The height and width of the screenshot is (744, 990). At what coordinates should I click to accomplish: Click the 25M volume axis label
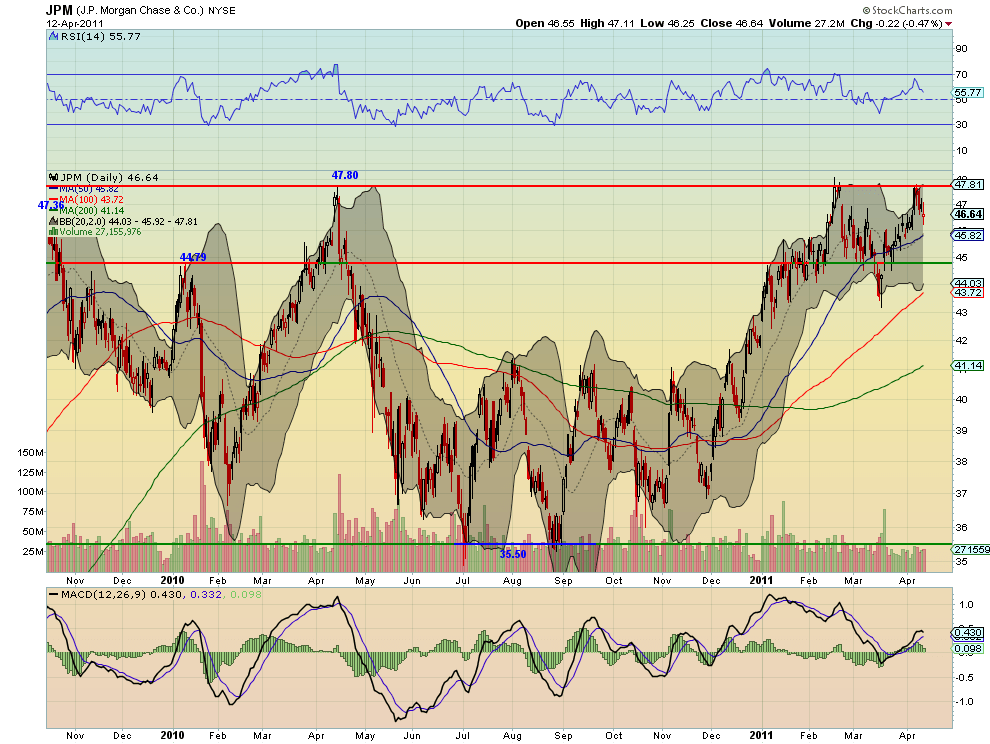click(x=33, y=551)
